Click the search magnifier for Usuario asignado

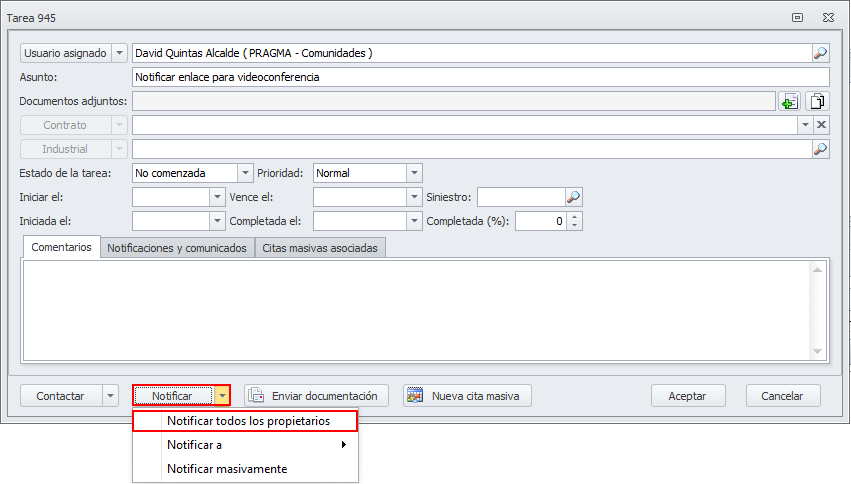click(820, 53)
